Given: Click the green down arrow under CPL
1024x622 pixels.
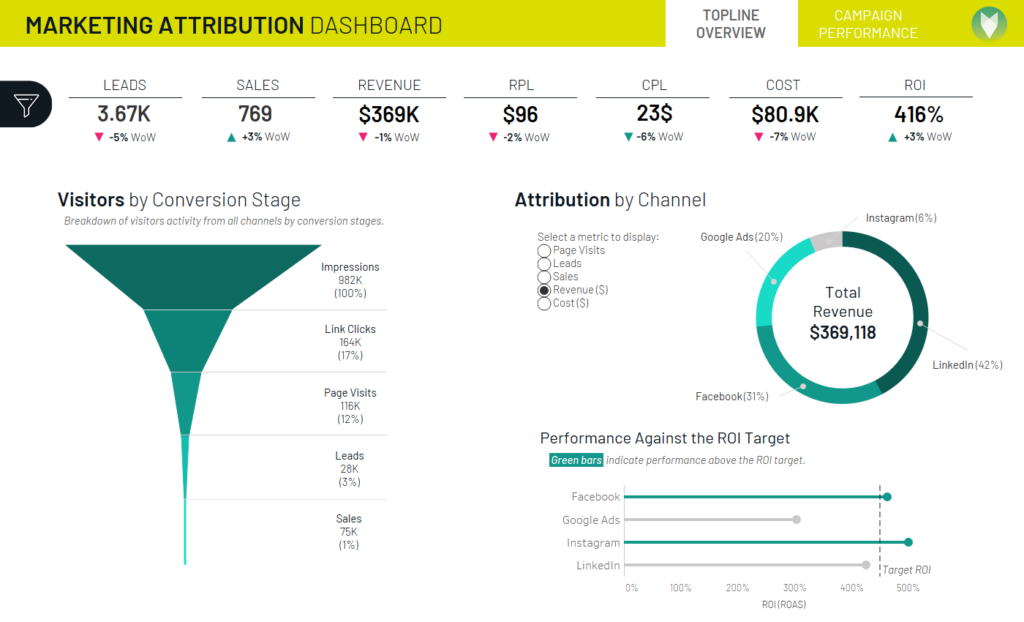Looking at the screenshot, I should click(628, 137).
